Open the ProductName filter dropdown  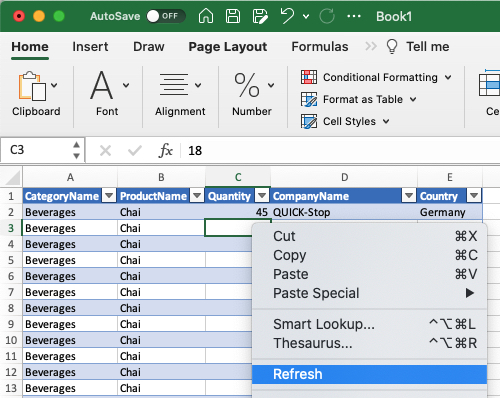[197, 196]
